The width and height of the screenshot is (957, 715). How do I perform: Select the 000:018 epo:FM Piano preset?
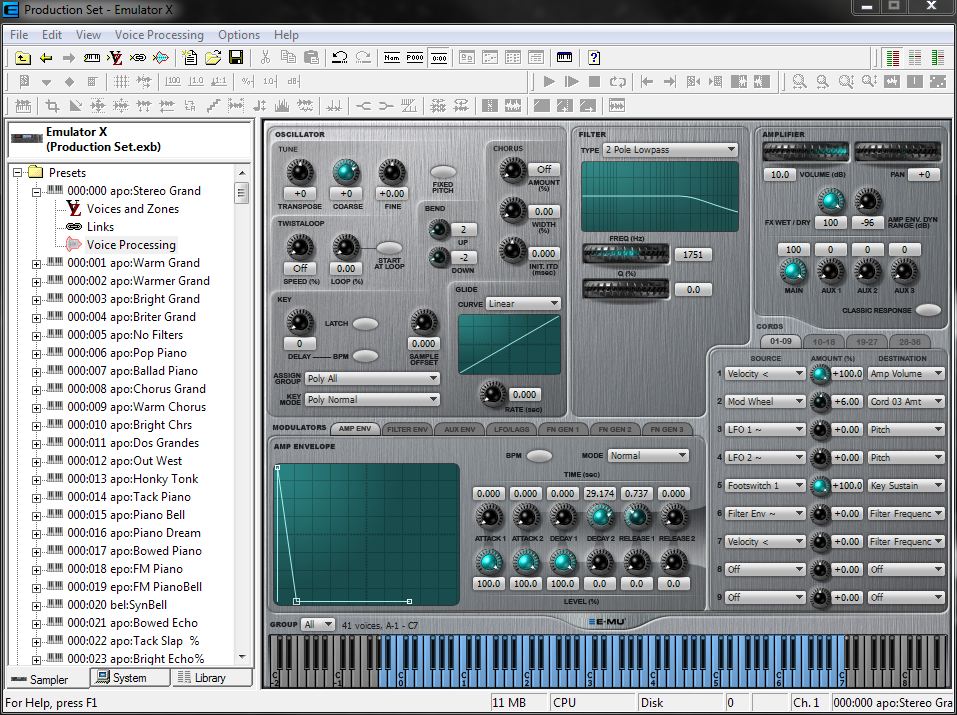[125, 569]
